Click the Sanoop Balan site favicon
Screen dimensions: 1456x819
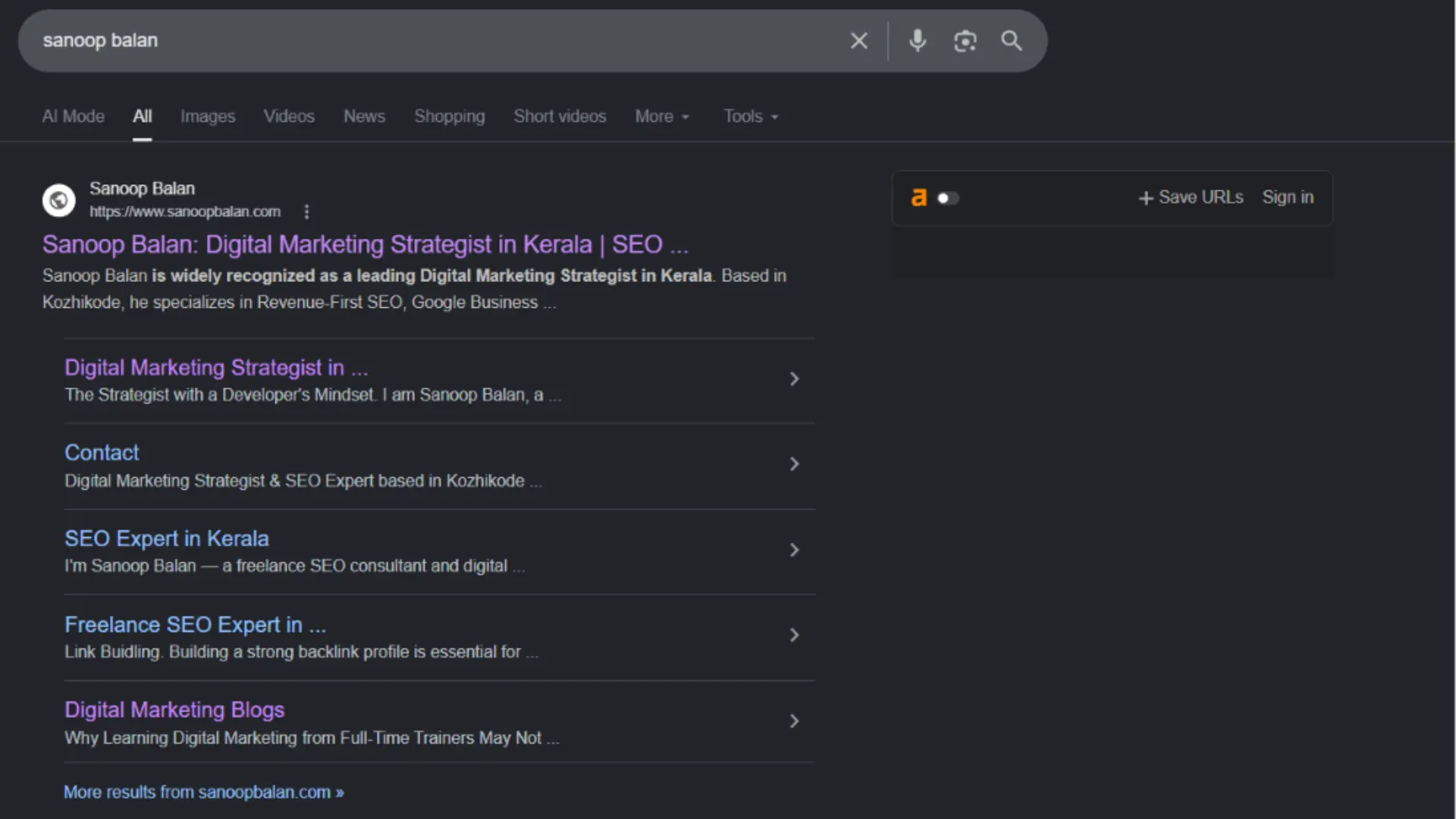click(x=58, y=200)
